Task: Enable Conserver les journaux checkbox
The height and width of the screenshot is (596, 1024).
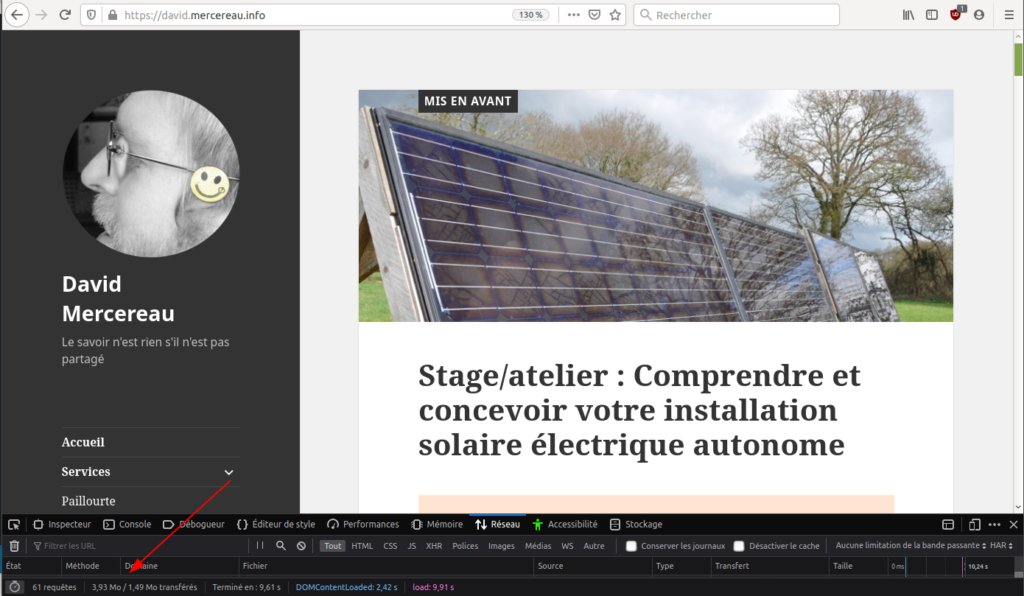Action: click(x=631, y=546)
